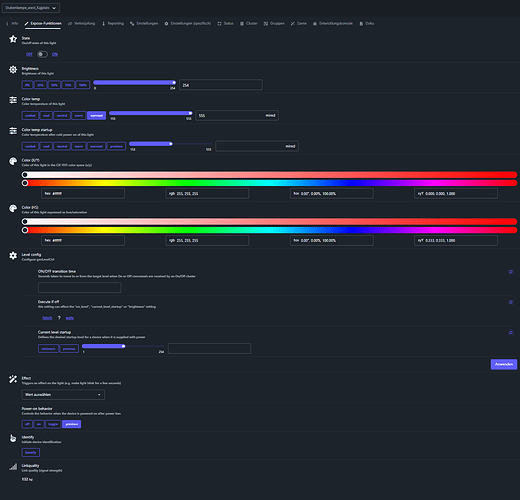Select the 'previous' Power-on behavior option

point(71,424)
